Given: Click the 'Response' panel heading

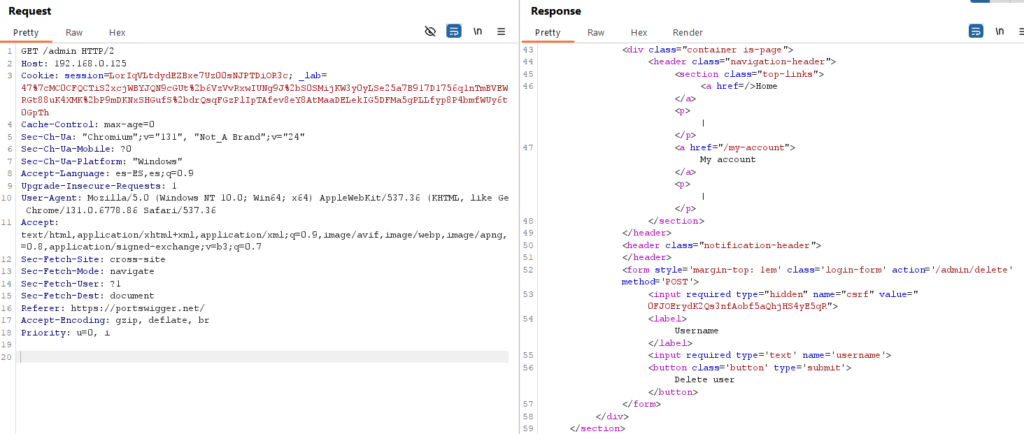Looking at the screenshot, I should [x=556, y=12].
